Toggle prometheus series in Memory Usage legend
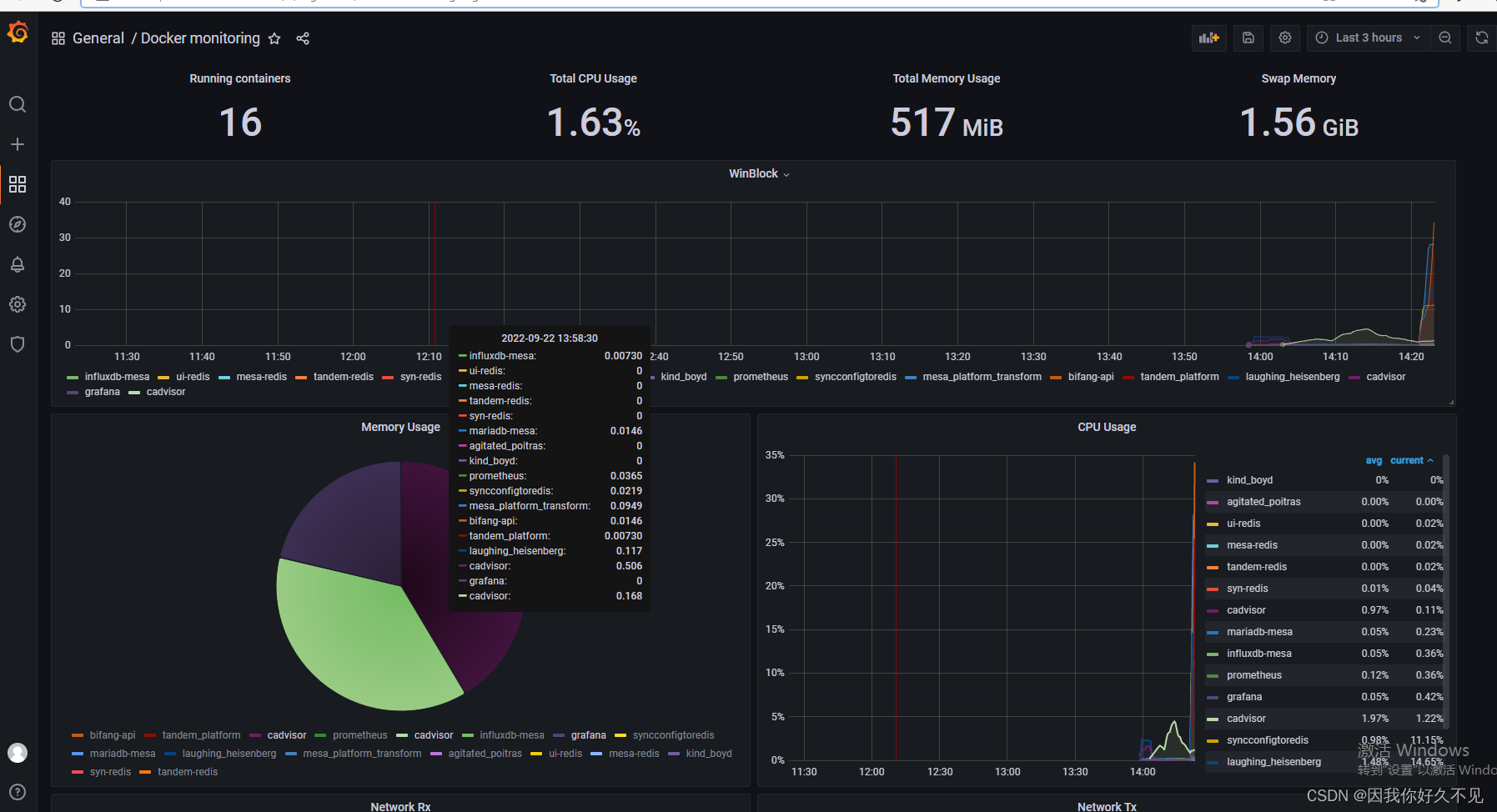This screenshot has width=1497, height=812. coord(359,734)
